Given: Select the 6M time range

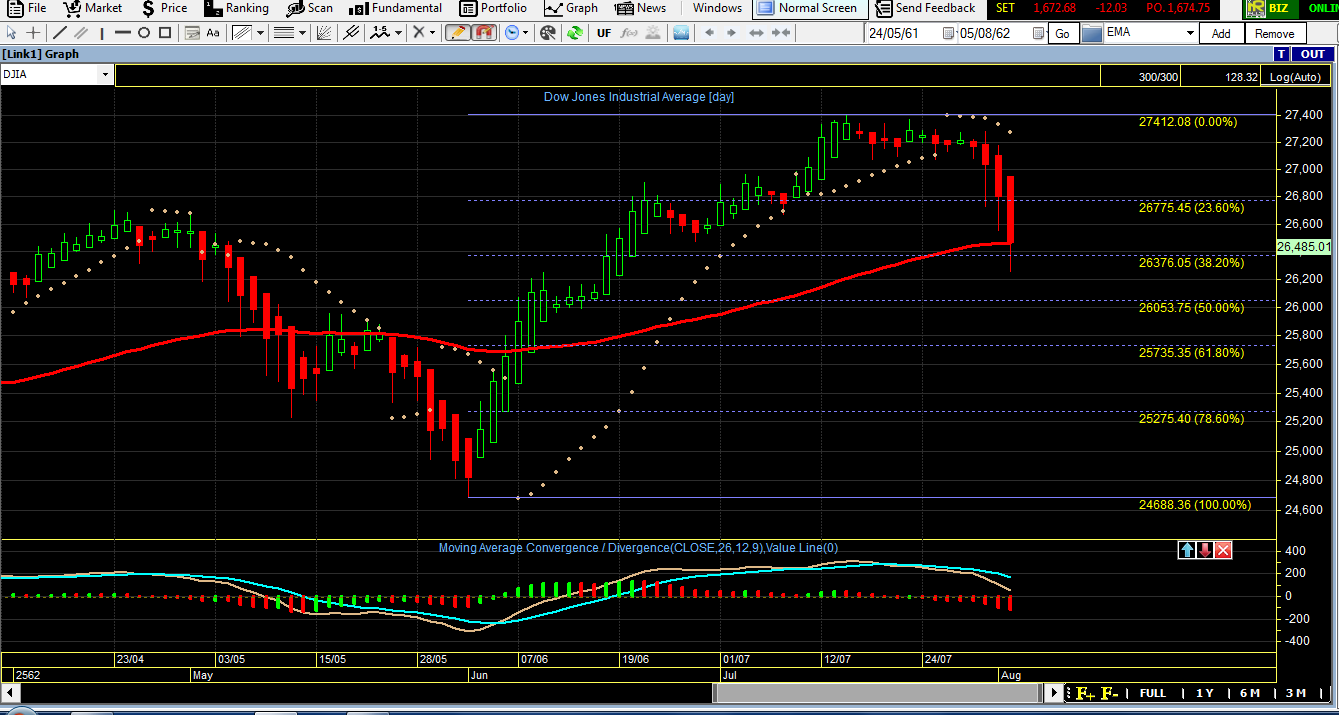Looking at the screenshot, I should point(1250,693).
